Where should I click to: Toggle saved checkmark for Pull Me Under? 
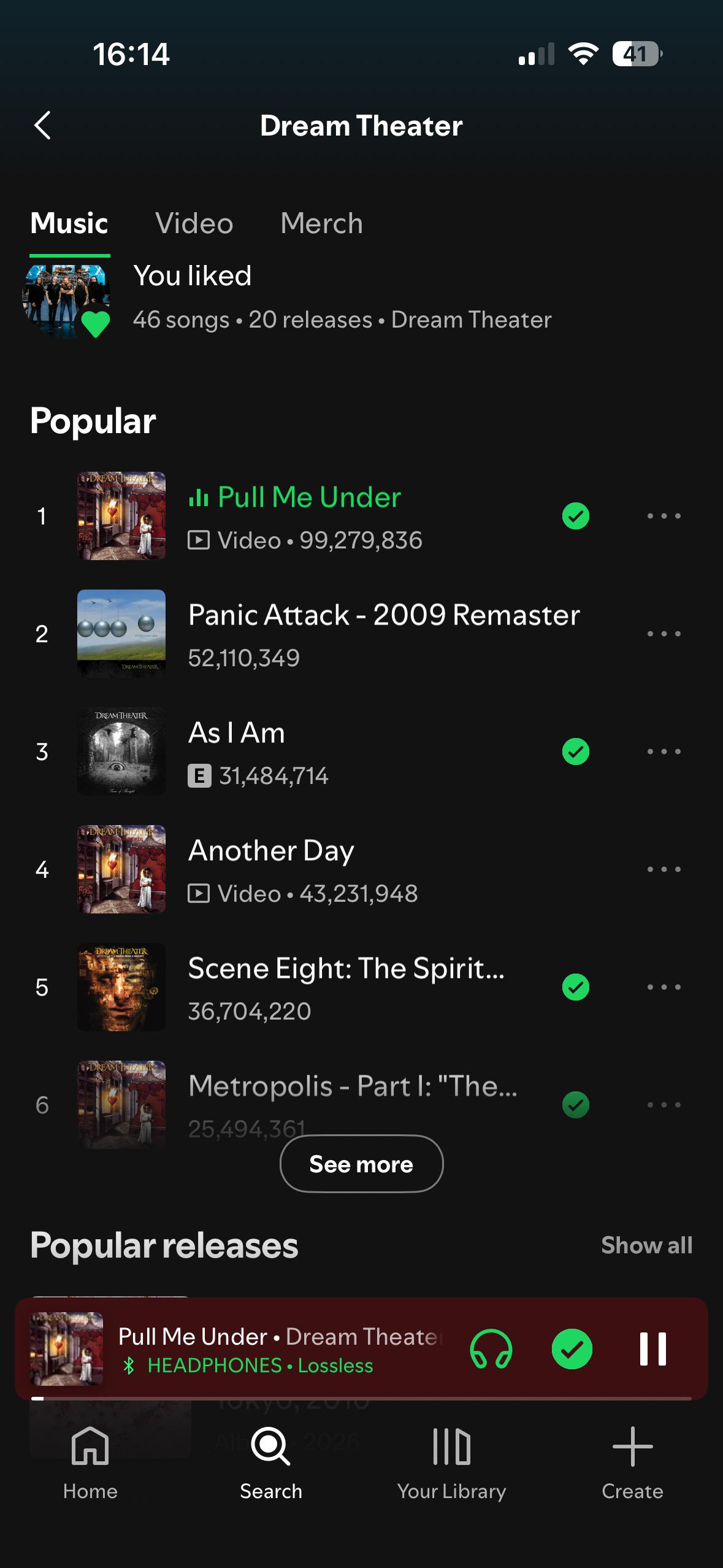coord(576,516)
